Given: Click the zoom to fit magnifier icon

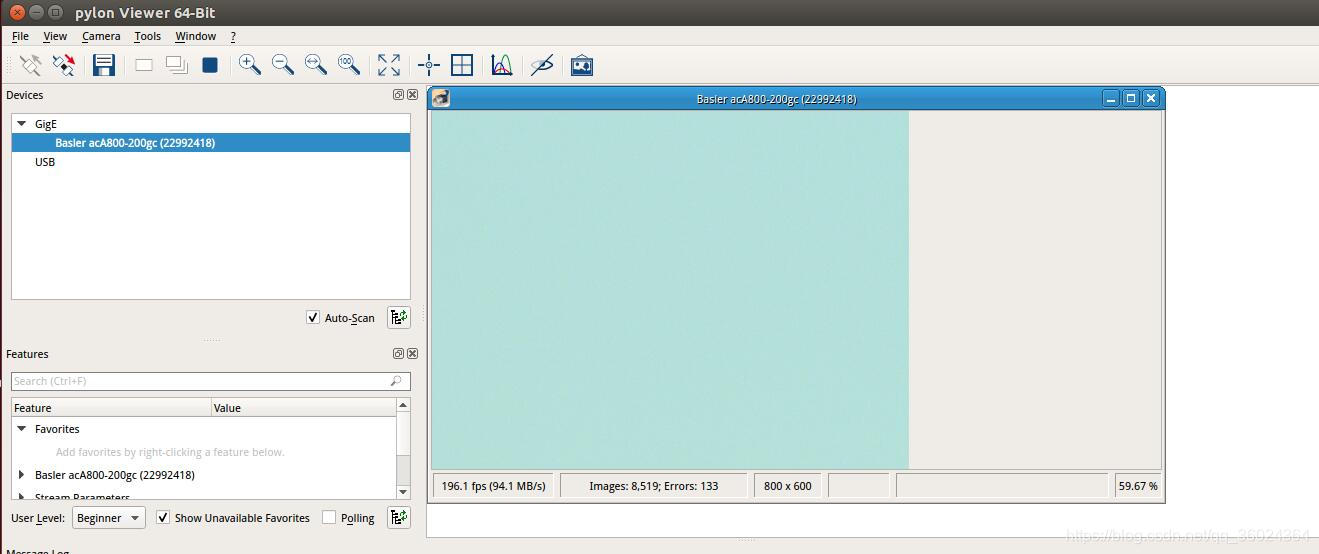Looking at the screenshot, I should click(316, 65).
